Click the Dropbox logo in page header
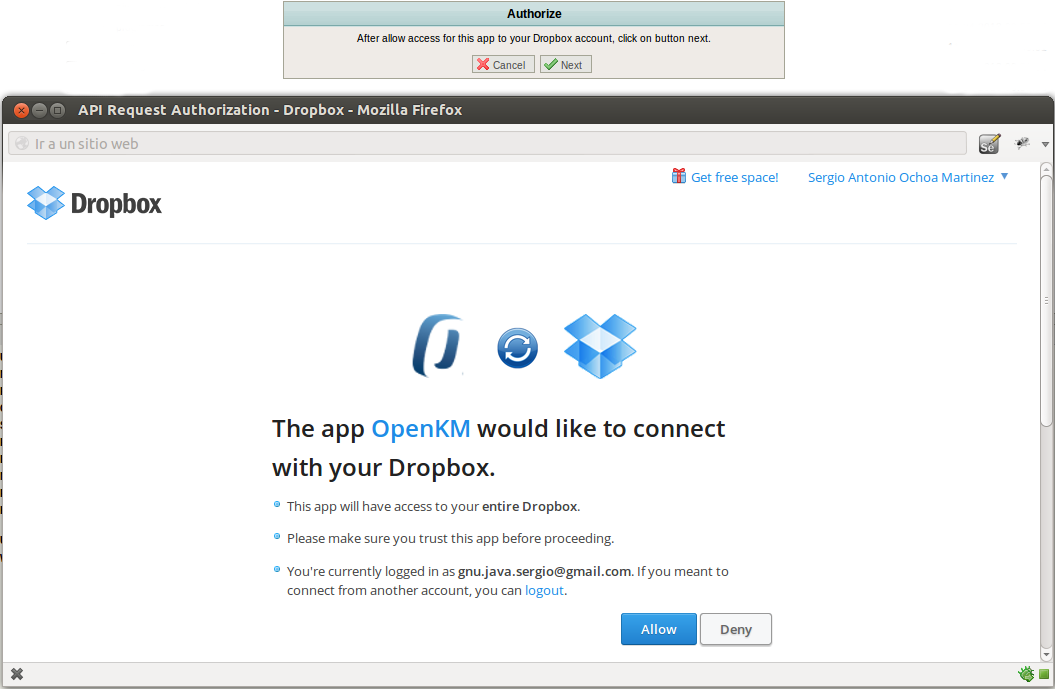 point(94,203)
